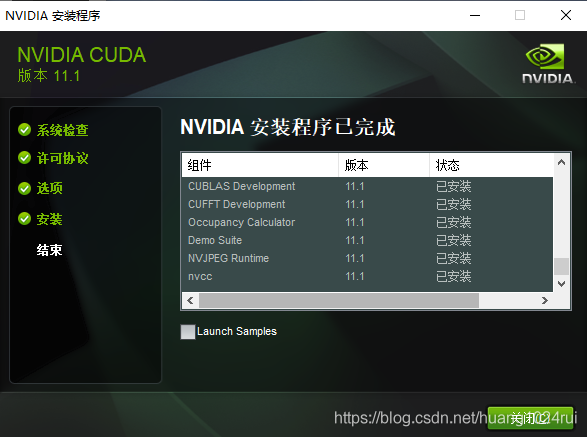Click the horizontal scroll left arrow
The image size is (587, 437).
tap(190, 300)
